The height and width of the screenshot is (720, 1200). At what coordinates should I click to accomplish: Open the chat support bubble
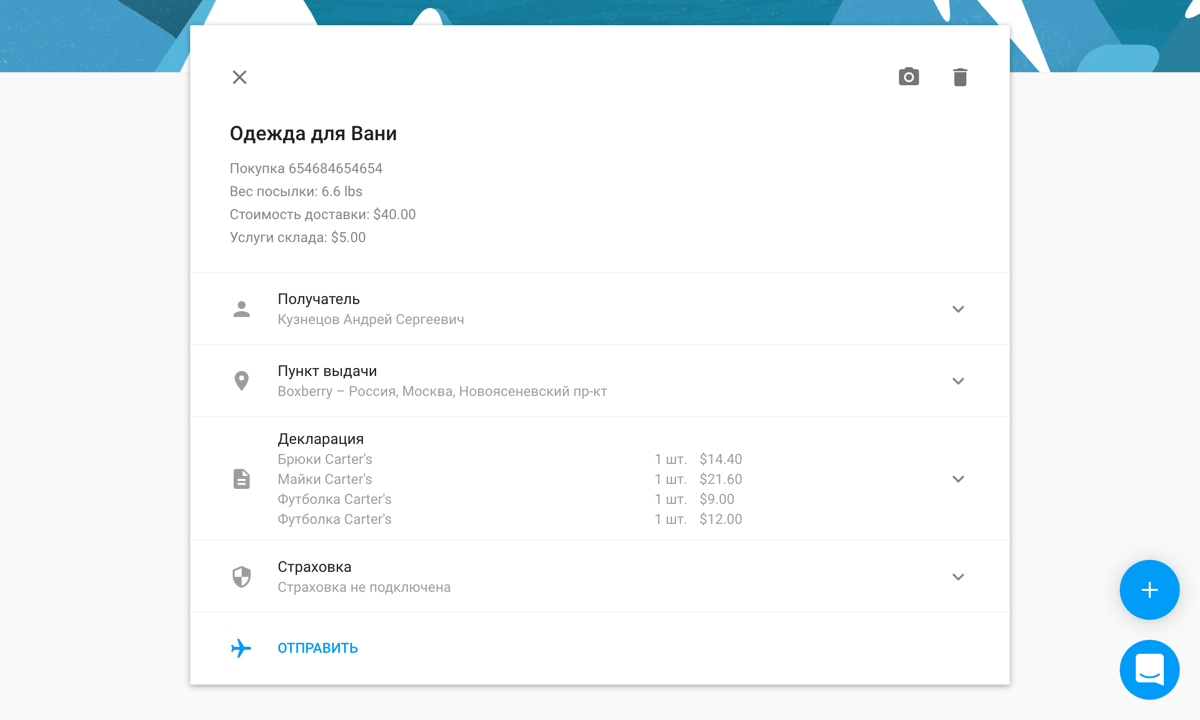[1149, 669]
